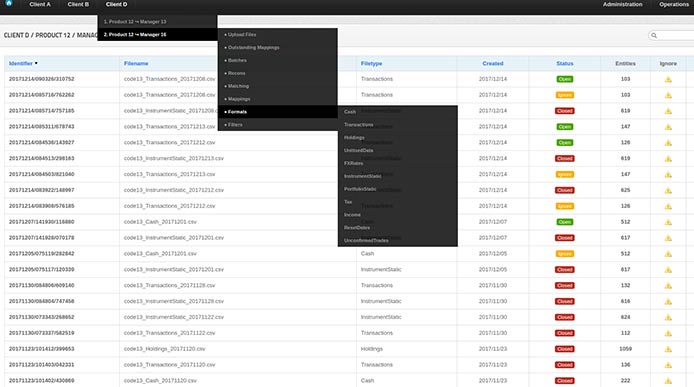Click ignore warning icon for row 20171214/085714/757185
Image resolution: width=694 pixels, height=387 pixels.
click(668, 111)
